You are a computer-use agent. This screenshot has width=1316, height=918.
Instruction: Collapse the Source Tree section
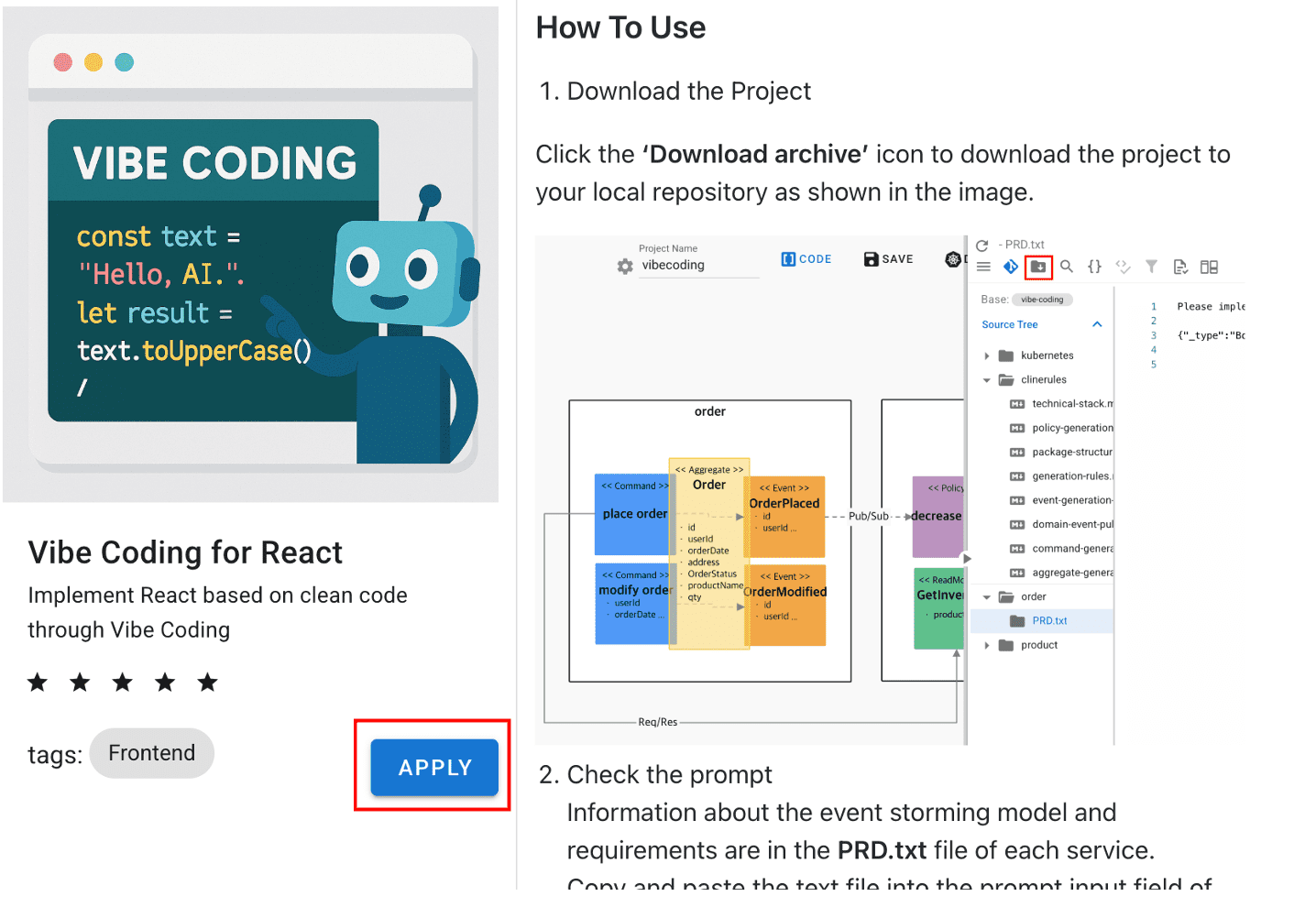tap(1097, 324)
